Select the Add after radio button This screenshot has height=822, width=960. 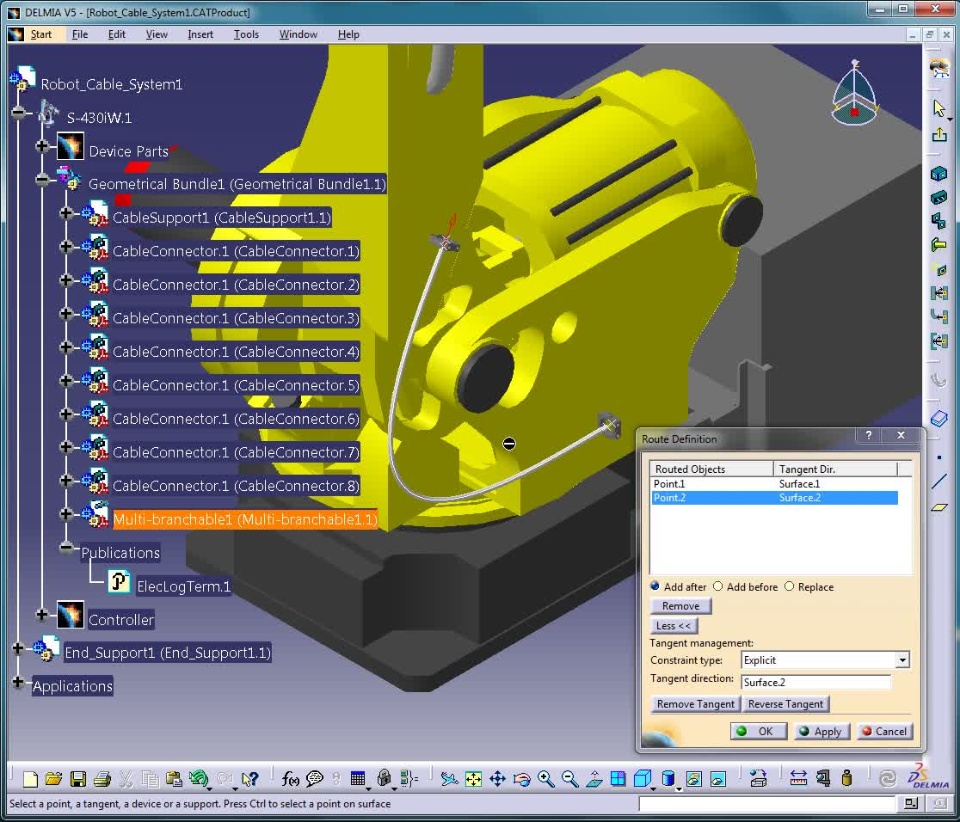click(x=654, y=586)
